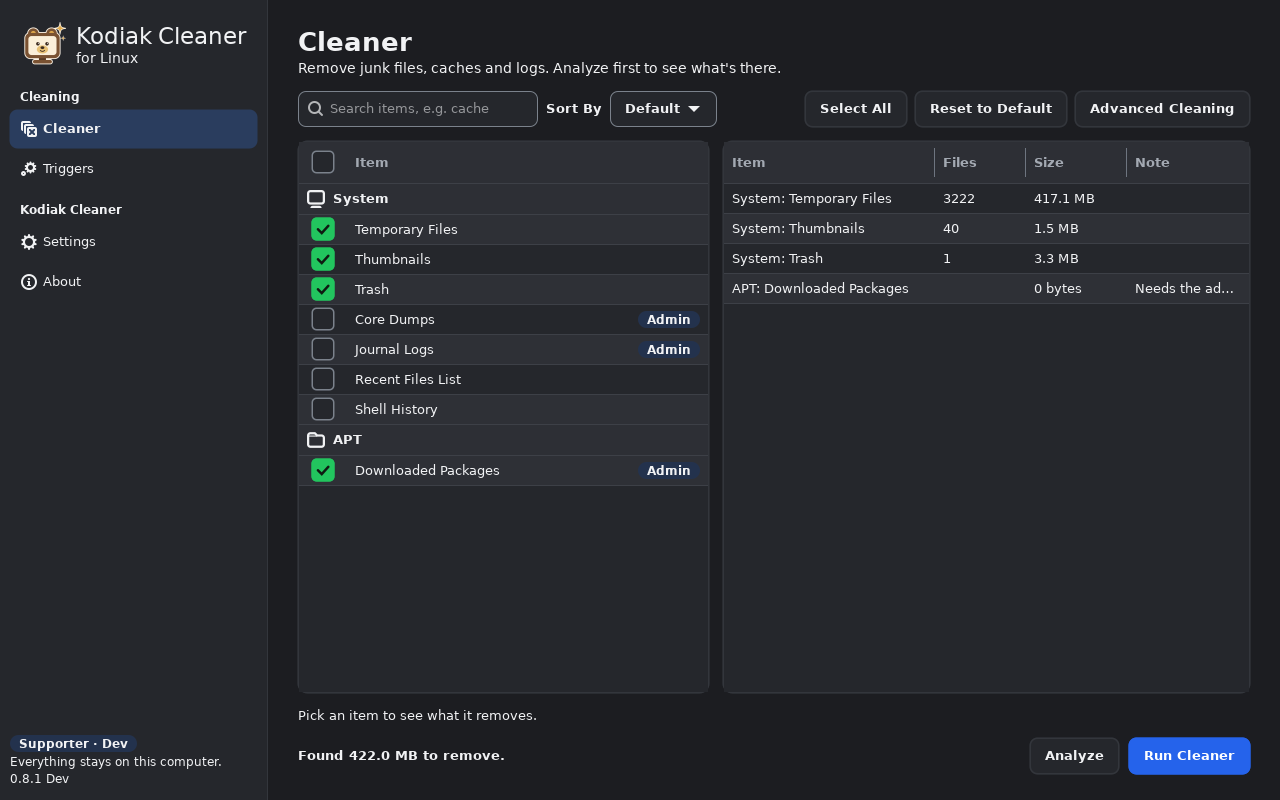This screenshot has width=1280, height=800.
Task: Click the APT folder icon
Action: point(316,440)
